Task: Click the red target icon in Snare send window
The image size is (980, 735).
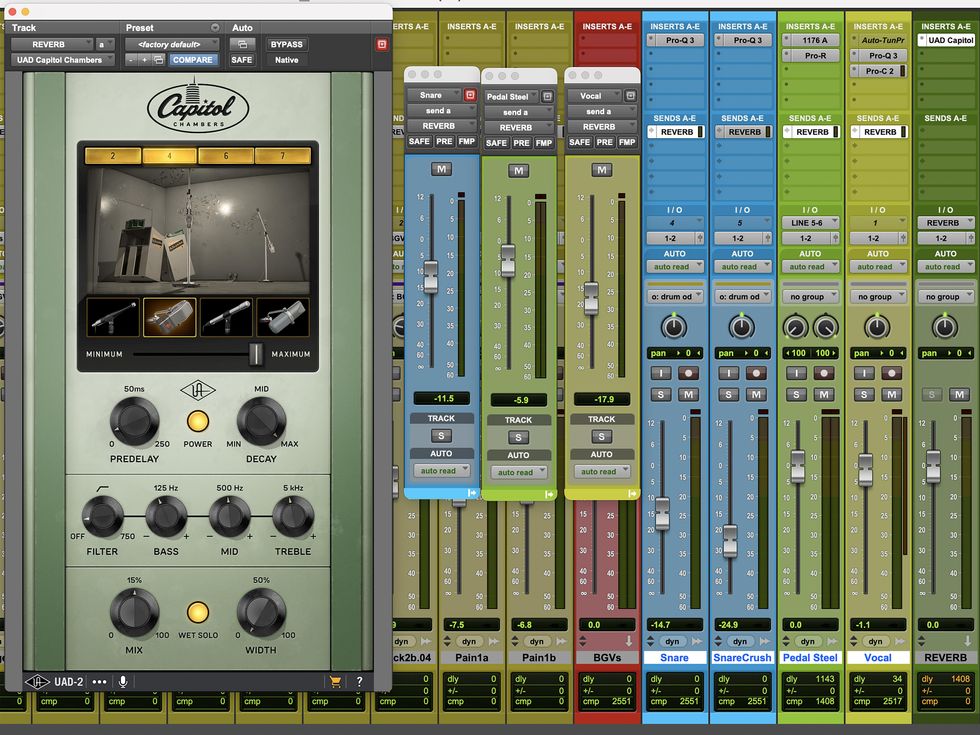Action: tap(470, 95)
